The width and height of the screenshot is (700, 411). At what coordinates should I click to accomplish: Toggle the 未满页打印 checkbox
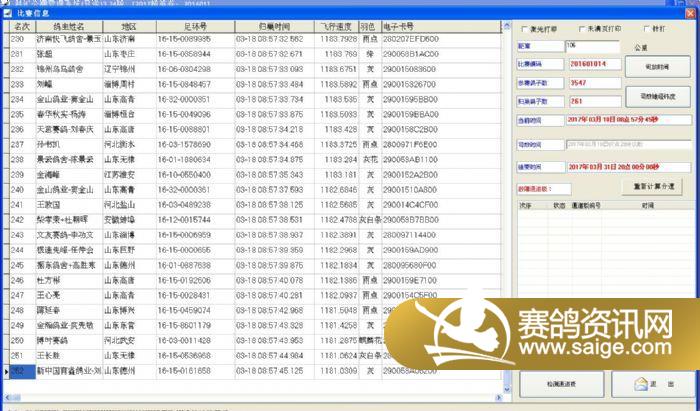coord(580,29)
